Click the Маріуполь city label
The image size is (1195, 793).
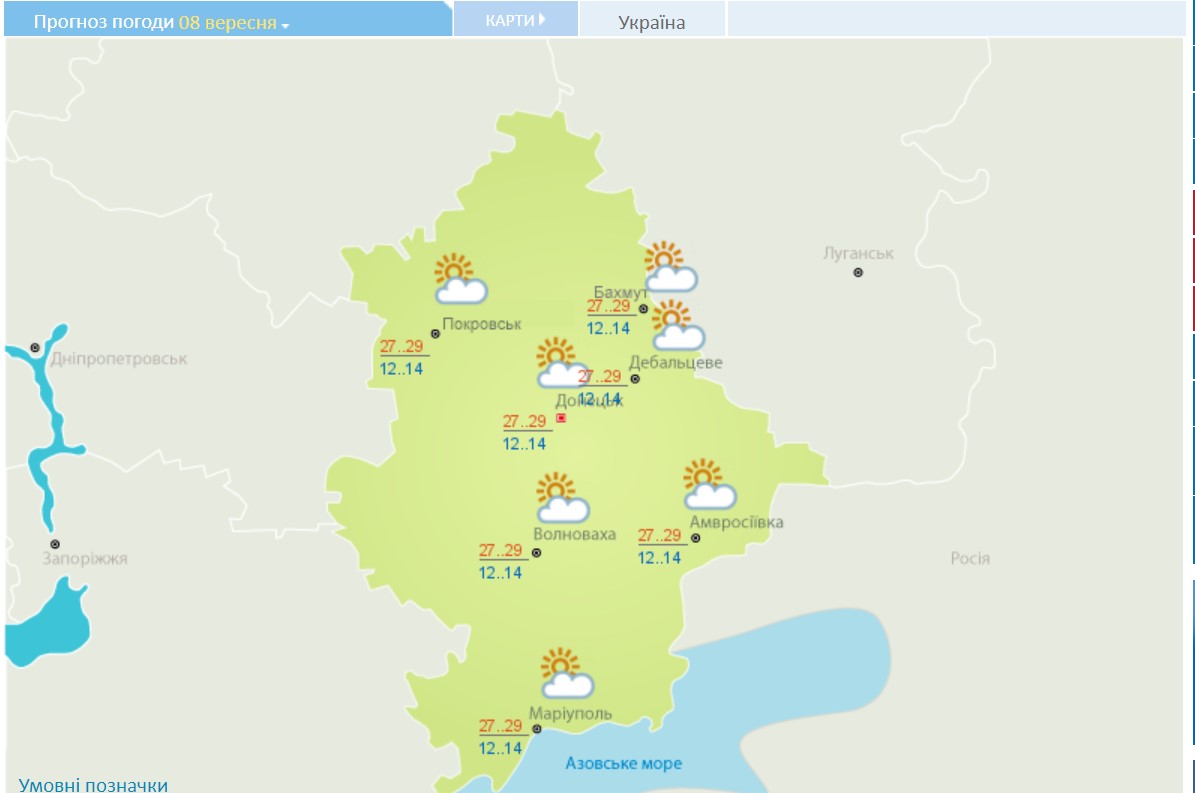(x=571, y=714)
